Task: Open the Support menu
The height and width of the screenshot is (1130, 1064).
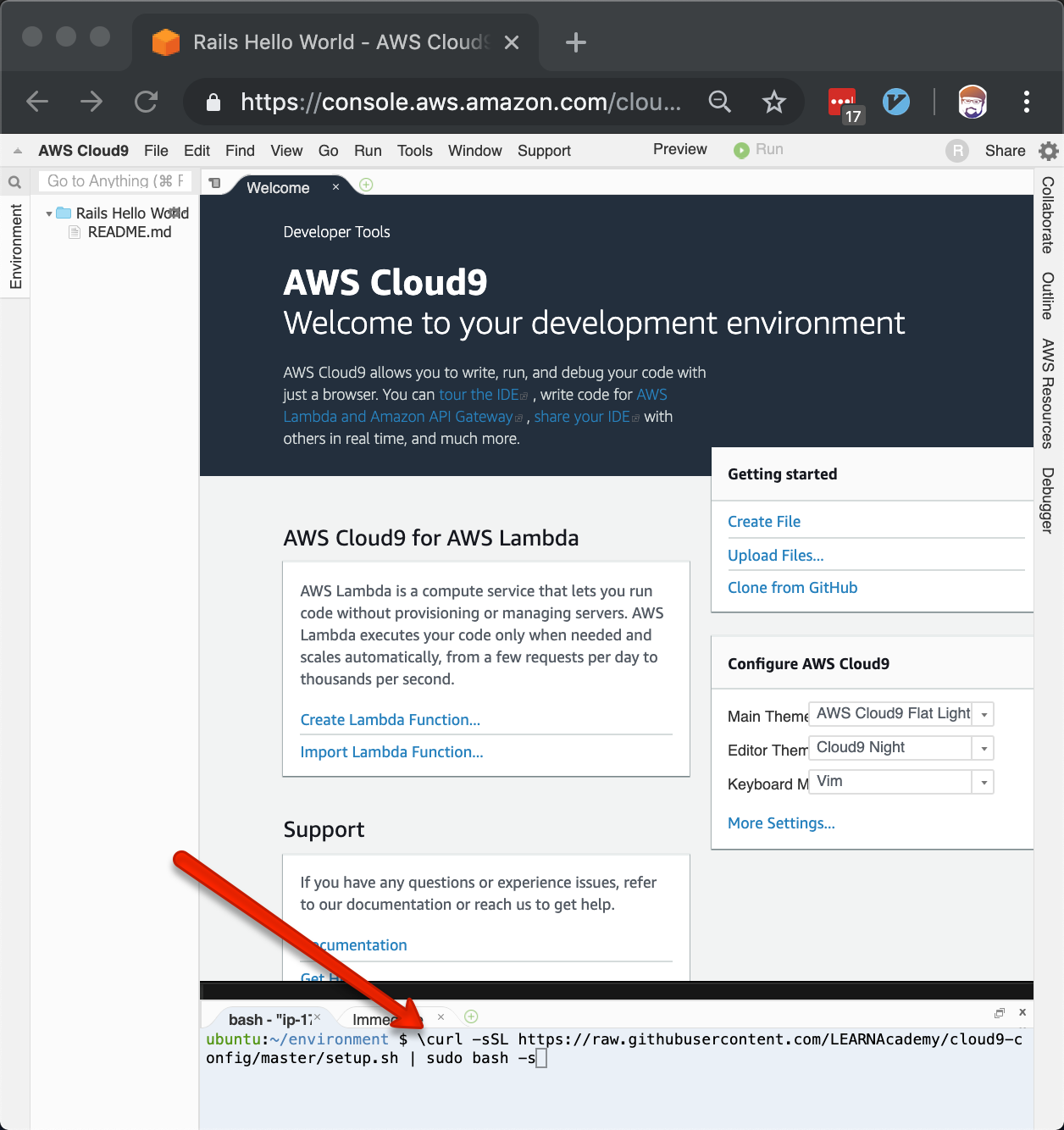Action: [544, 151]
